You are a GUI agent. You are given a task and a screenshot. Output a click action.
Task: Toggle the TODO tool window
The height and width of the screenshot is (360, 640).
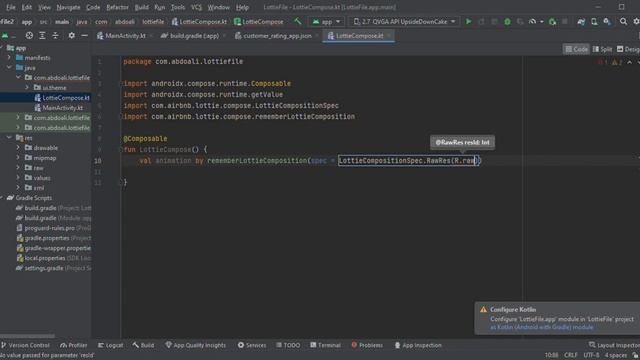tap(288, 345)
